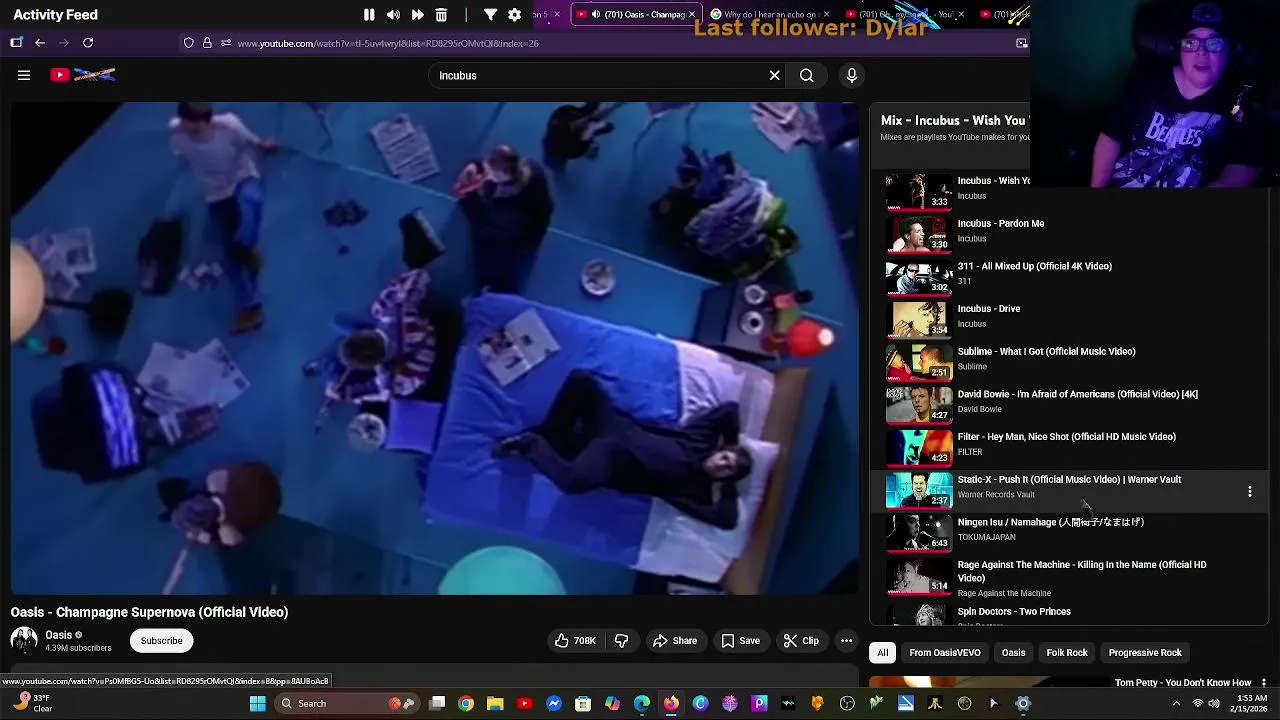Select the All filter chip
The height and width of the screenshot is (720, 1280).
point(883,653)
